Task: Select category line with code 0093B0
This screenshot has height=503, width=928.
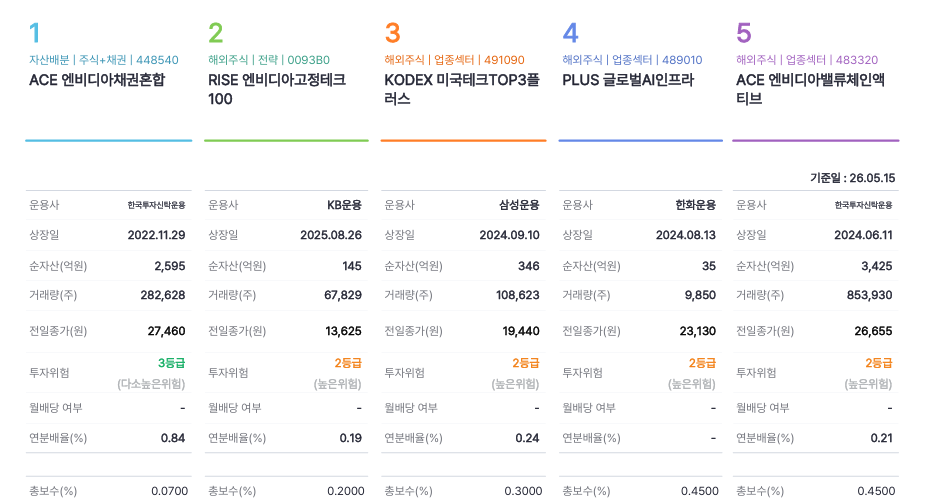Action: [x=269, y=60]
